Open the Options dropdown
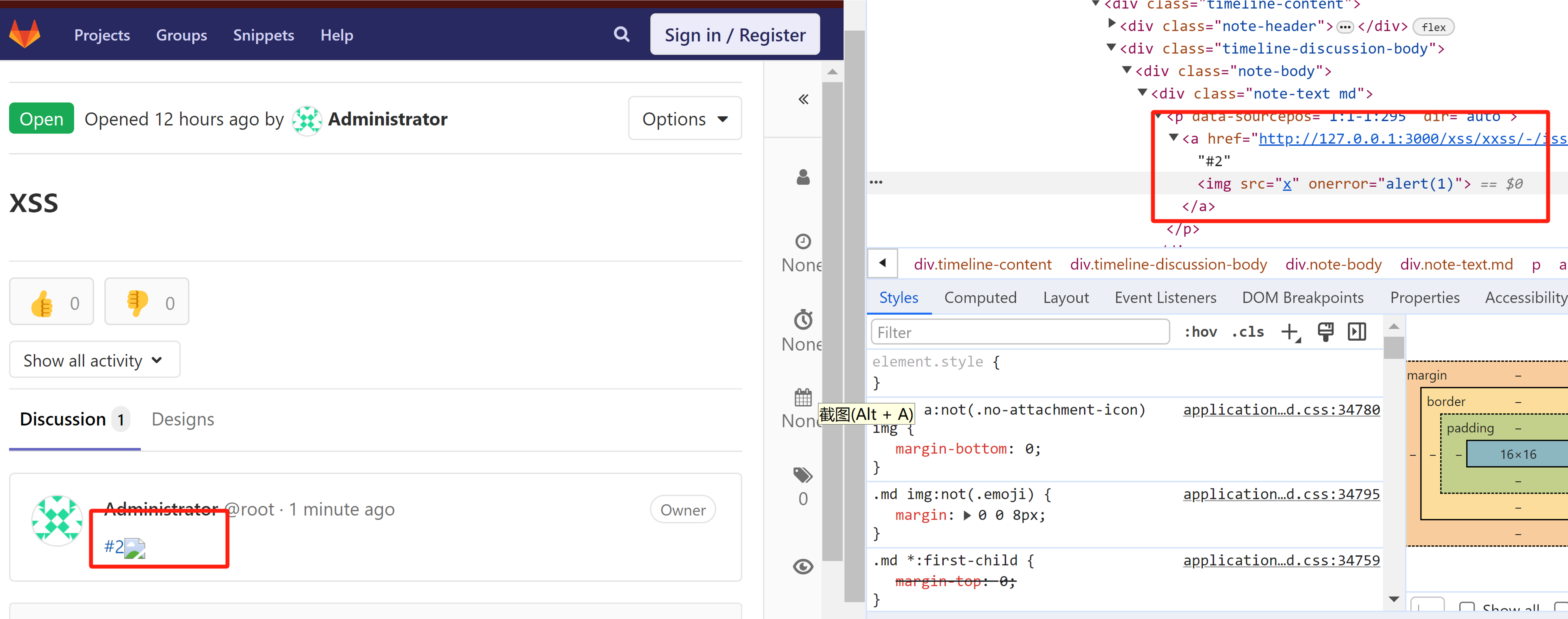 click(x=685, y=119)
